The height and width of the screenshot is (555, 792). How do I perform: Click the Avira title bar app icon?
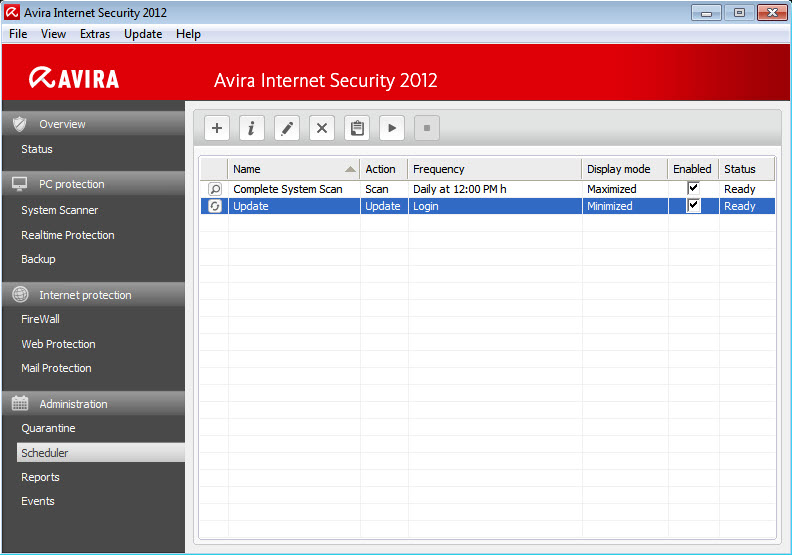[12, 12]
